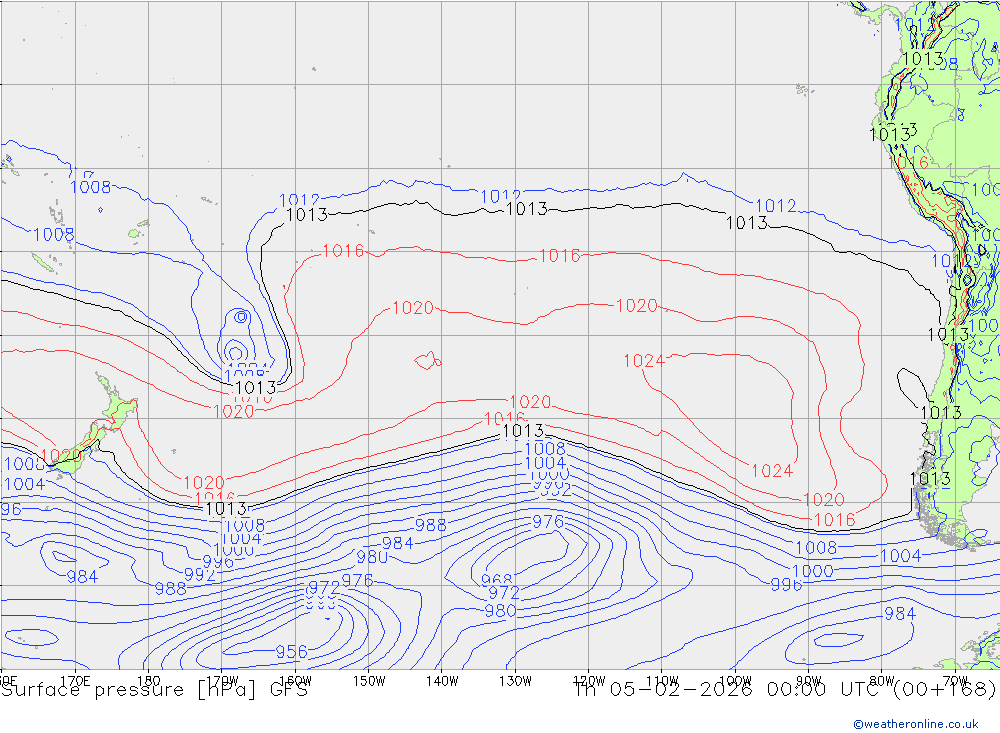The width and height of the screenshot is (1000, 733).
Task: Click the 170W longitude axis label
Action: point(222,681)
